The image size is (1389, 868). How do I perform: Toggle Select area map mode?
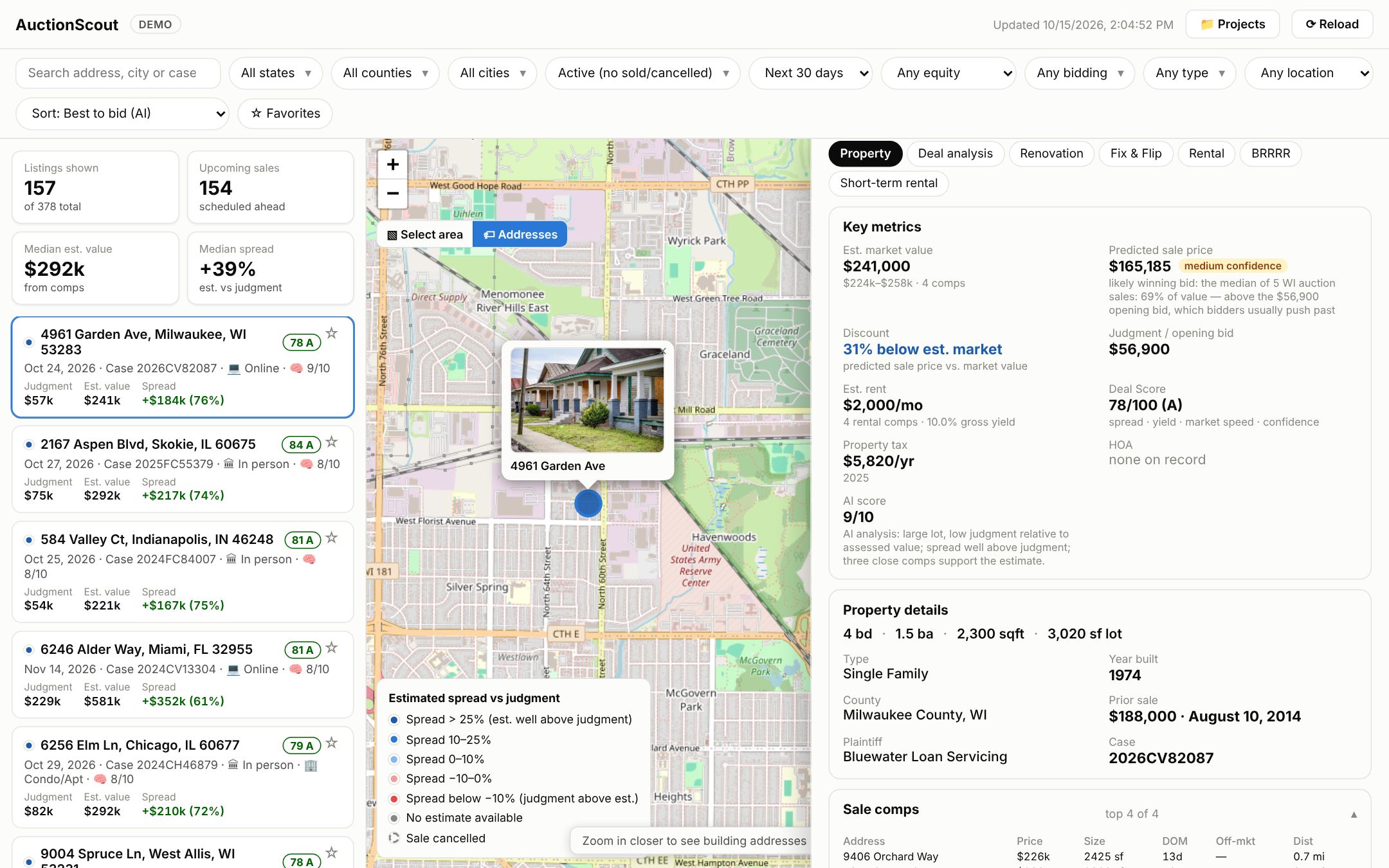click(425, 235)
